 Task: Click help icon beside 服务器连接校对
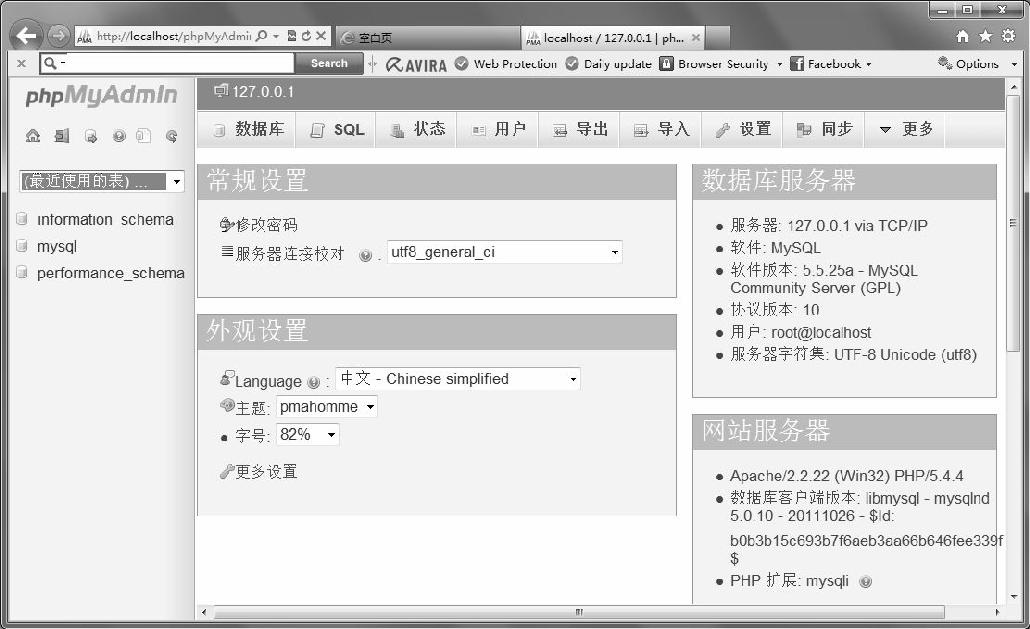(365, 255)
